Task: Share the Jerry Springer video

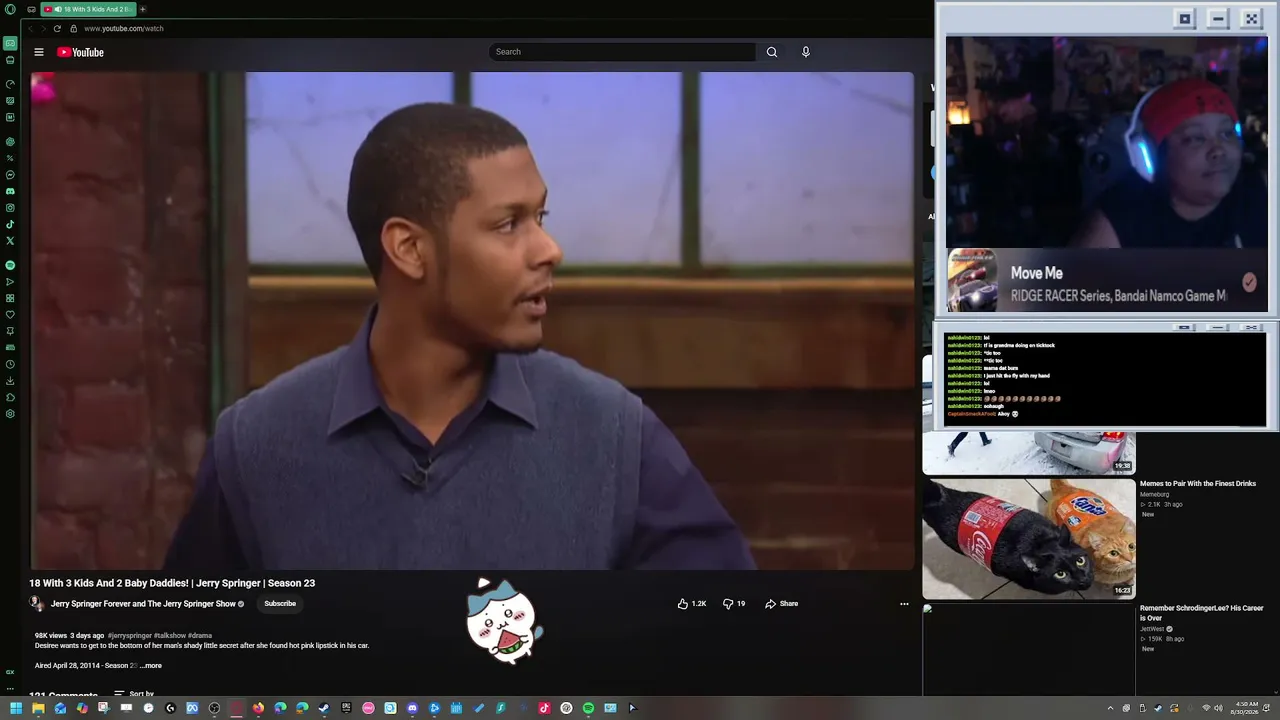Action: pyautogui.click(x=782, y=604)
